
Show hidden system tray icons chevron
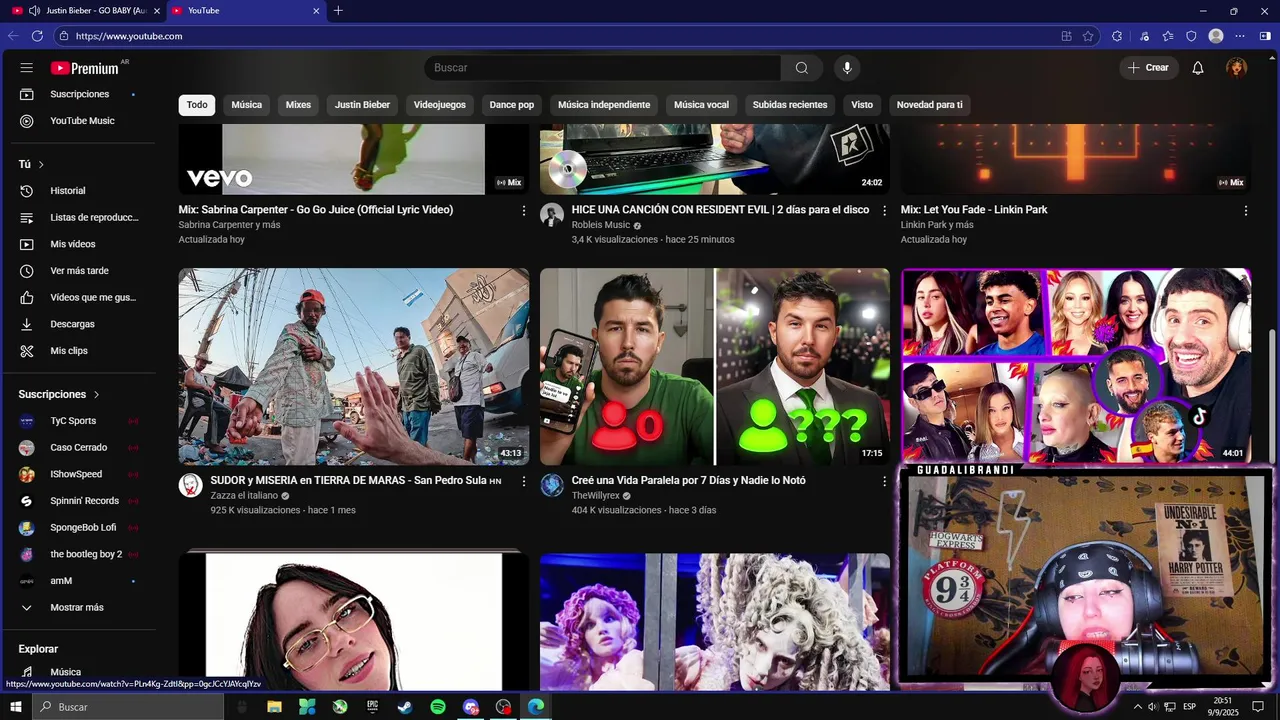1137,707
